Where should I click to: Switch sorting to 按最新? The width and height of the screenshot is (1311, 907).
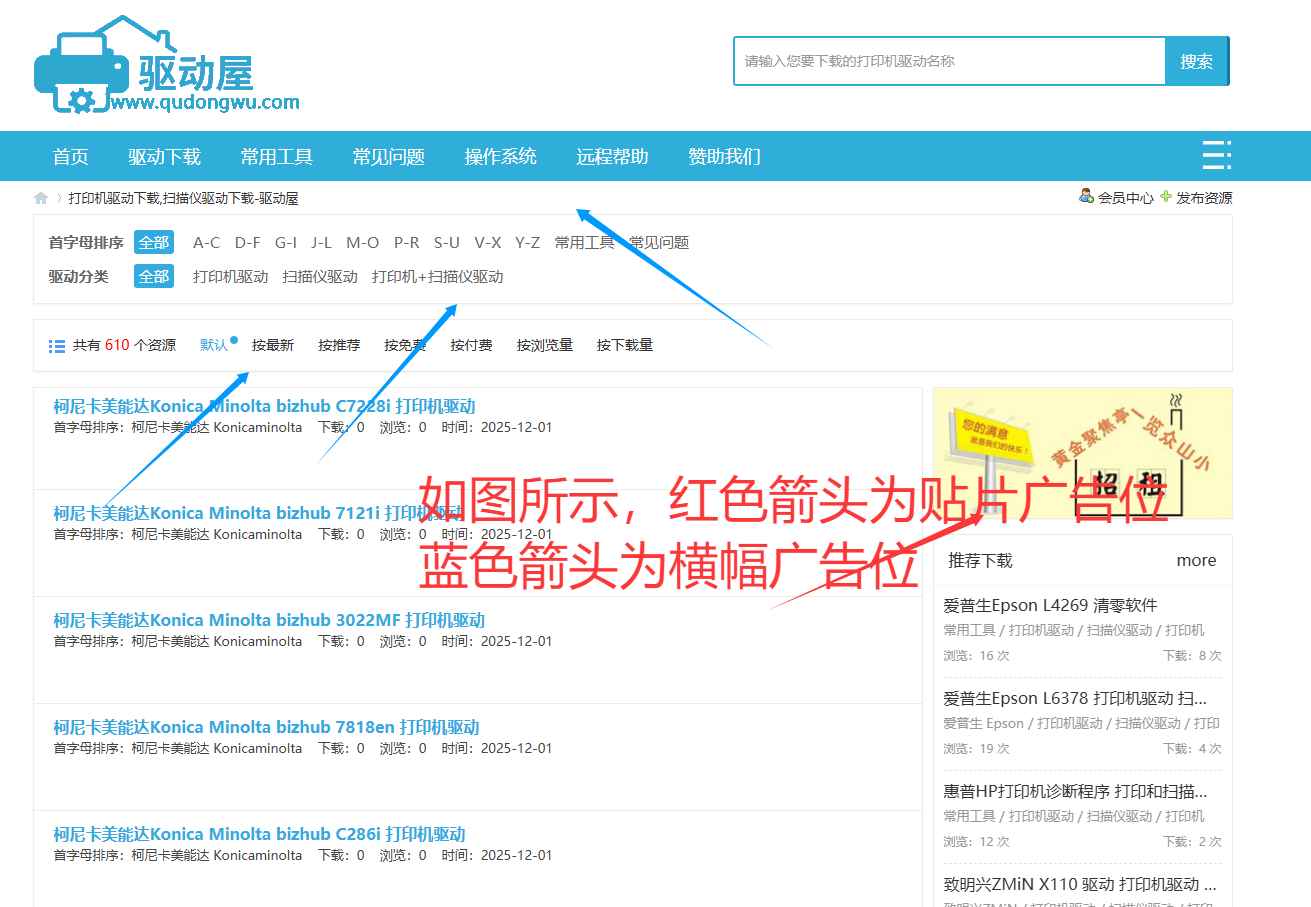[271, 345]
